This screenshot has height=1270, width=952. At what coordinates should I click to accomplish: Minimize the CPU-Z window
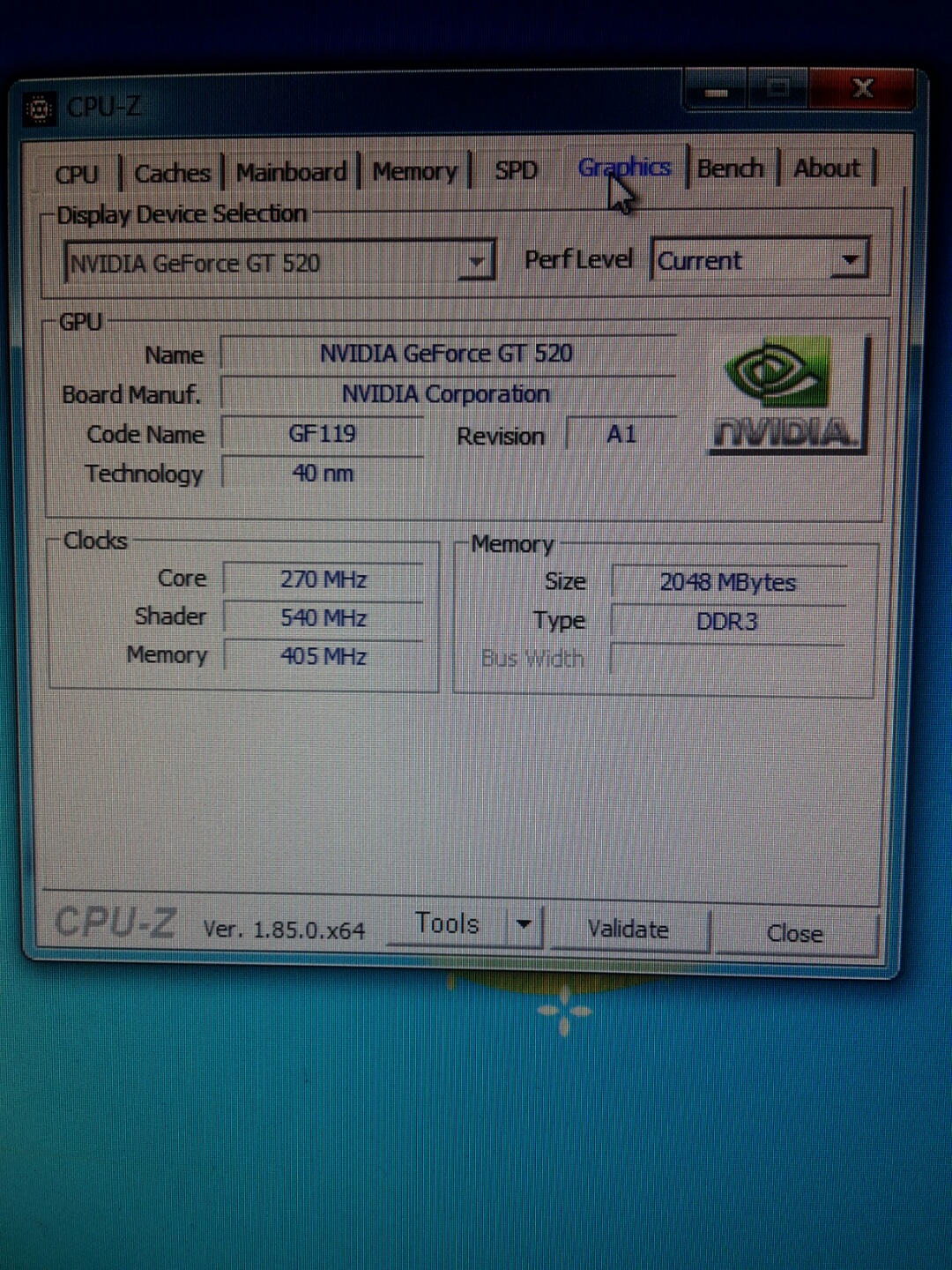point(715,90)
